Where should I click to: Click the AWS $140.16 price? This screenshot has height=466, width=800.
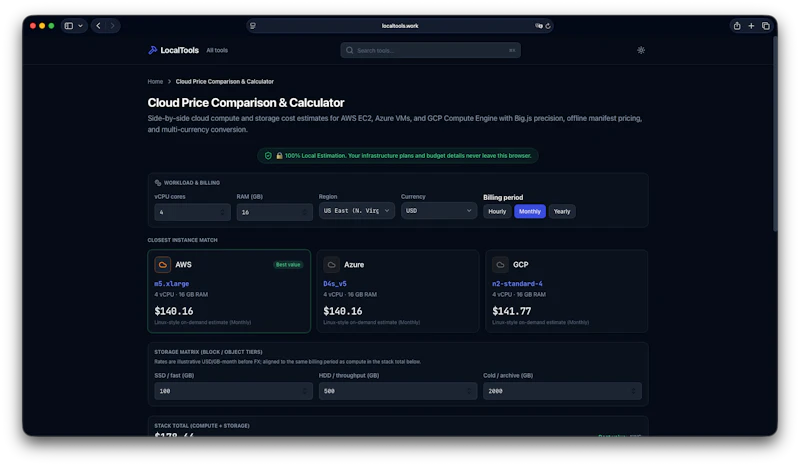[x=174, y=311]
